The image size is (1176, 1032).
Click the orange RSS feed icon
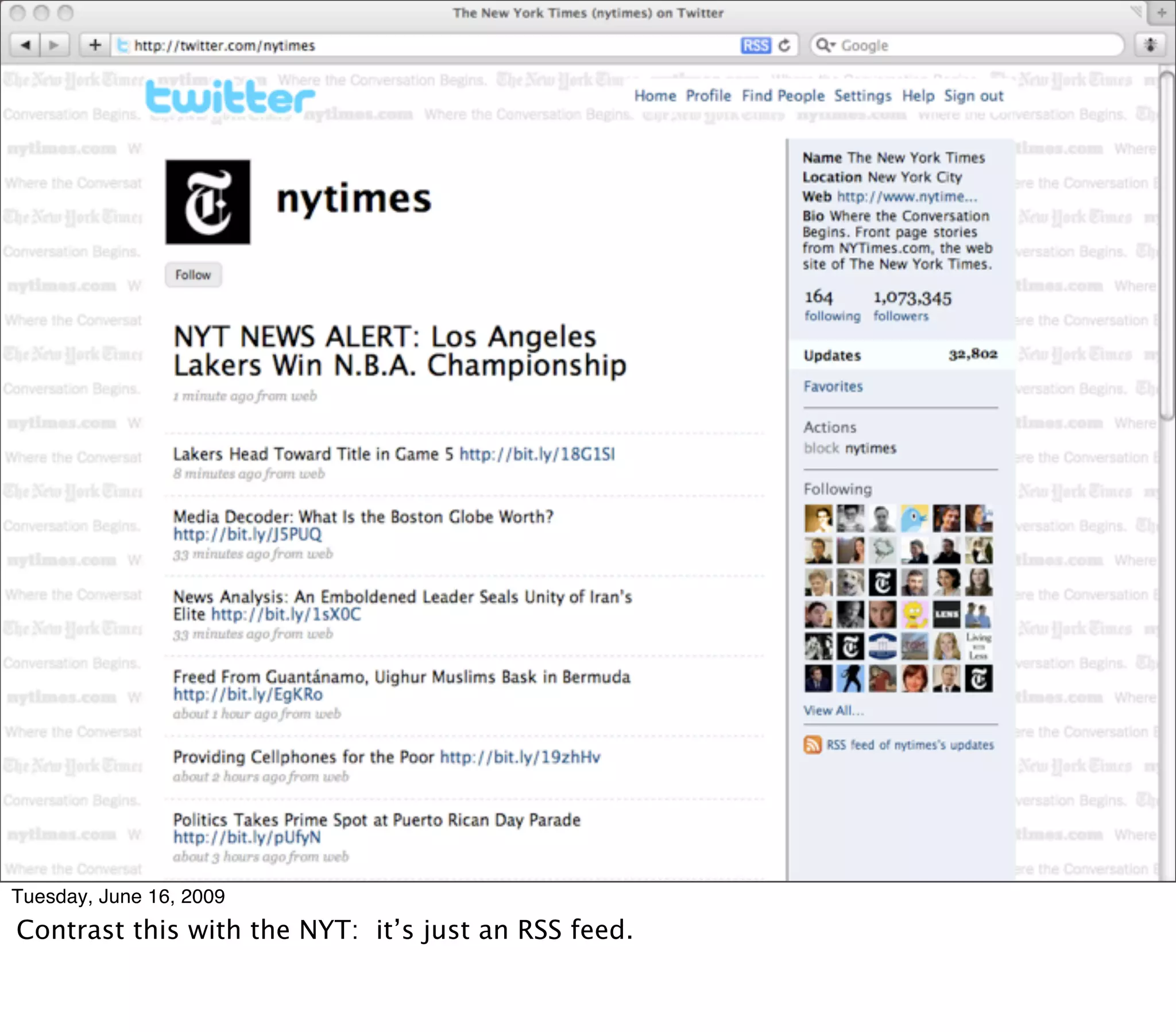(813, 745)
